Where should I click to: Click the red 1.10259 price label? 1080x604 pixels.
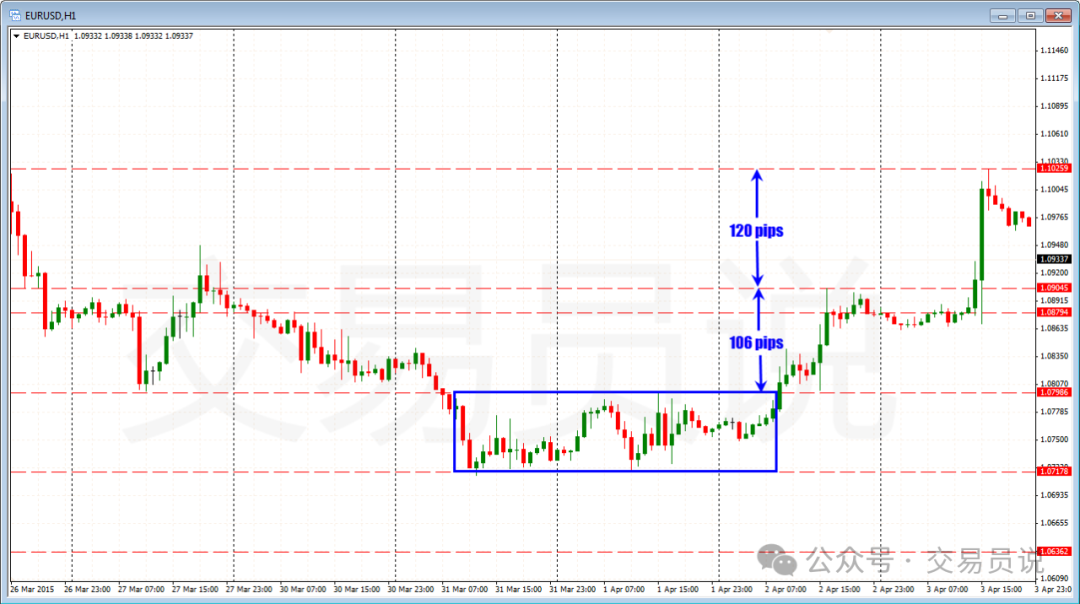coord(1054,169)
